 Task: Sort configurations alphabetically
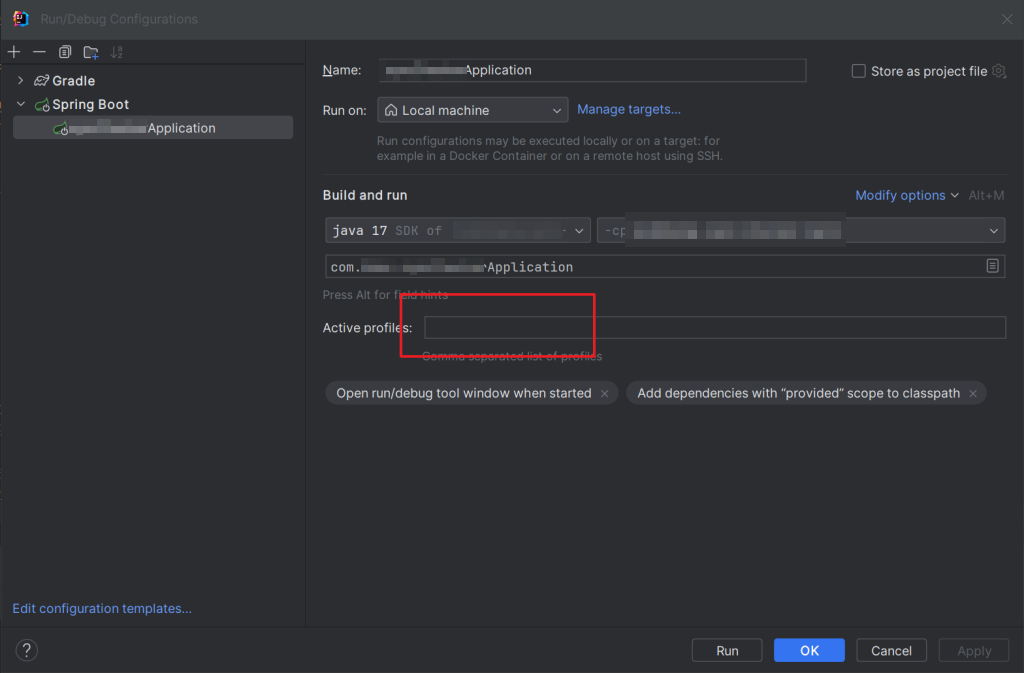117,51
